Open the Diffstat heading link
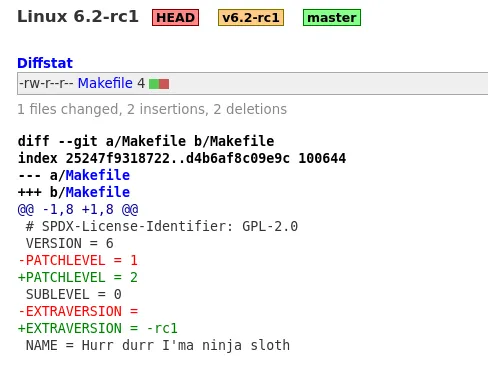Screen dimensions: 488x370 45,63
